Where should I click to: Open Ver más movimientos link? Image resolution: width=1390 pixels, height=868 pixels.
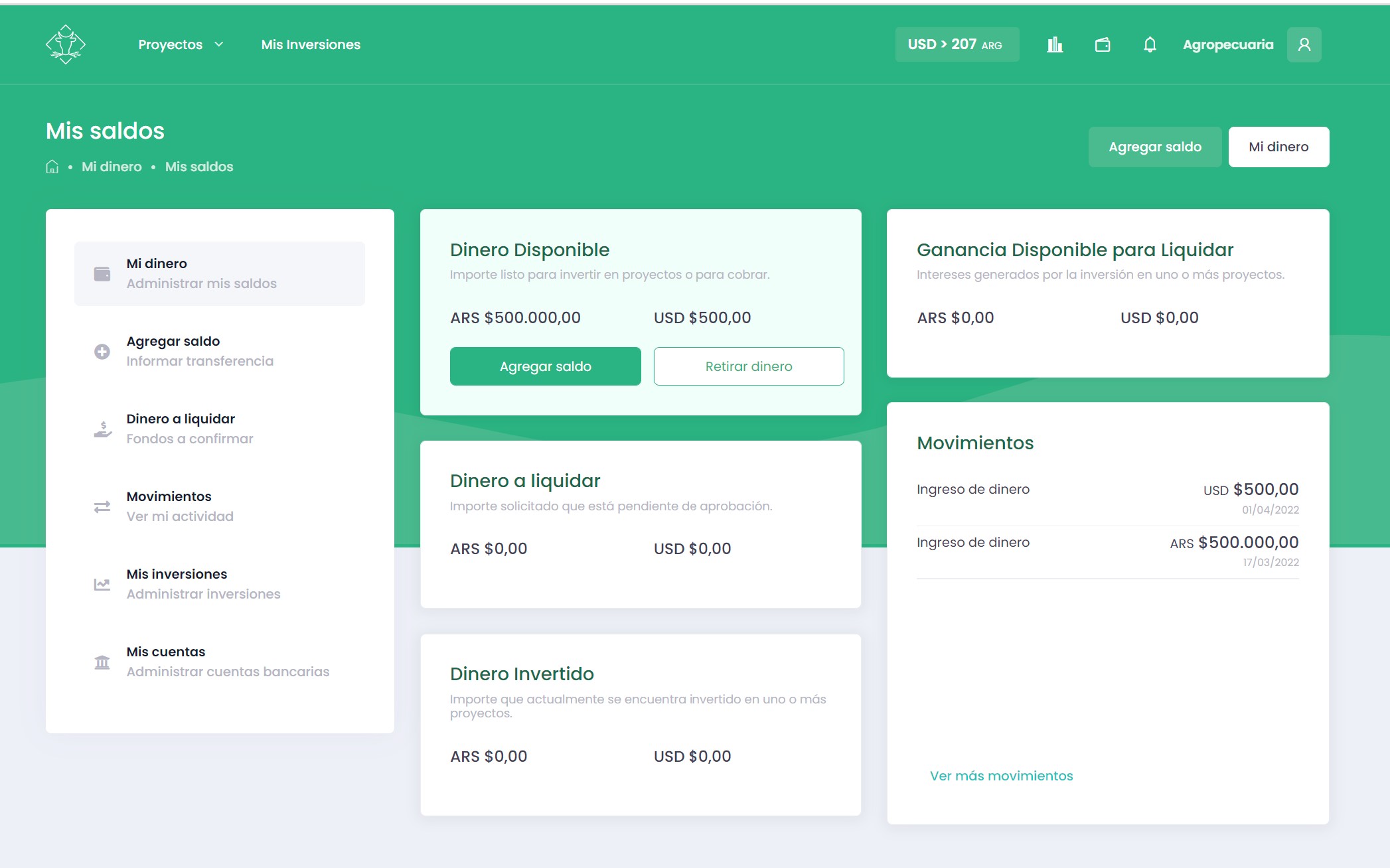coord(1001,776)
